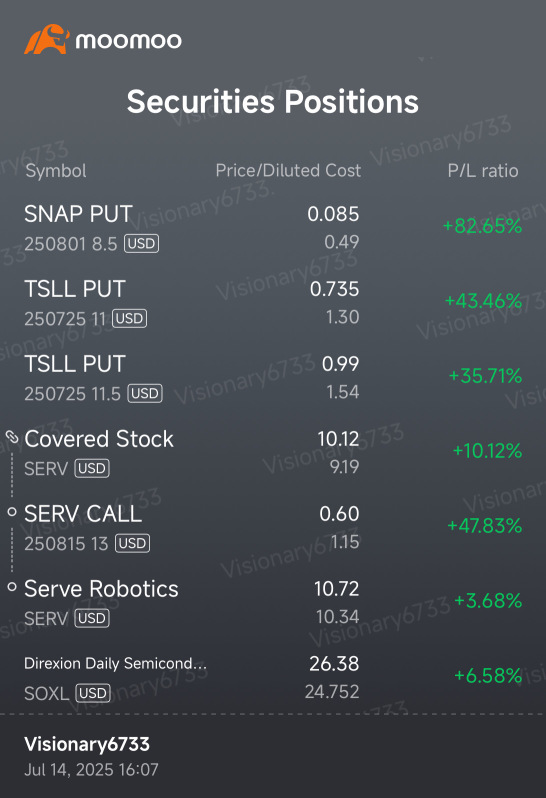Click the USD badge on TSLL PUT 250725 11.5
This screenshot has height=798, width=546.
(x=145, y=393)
